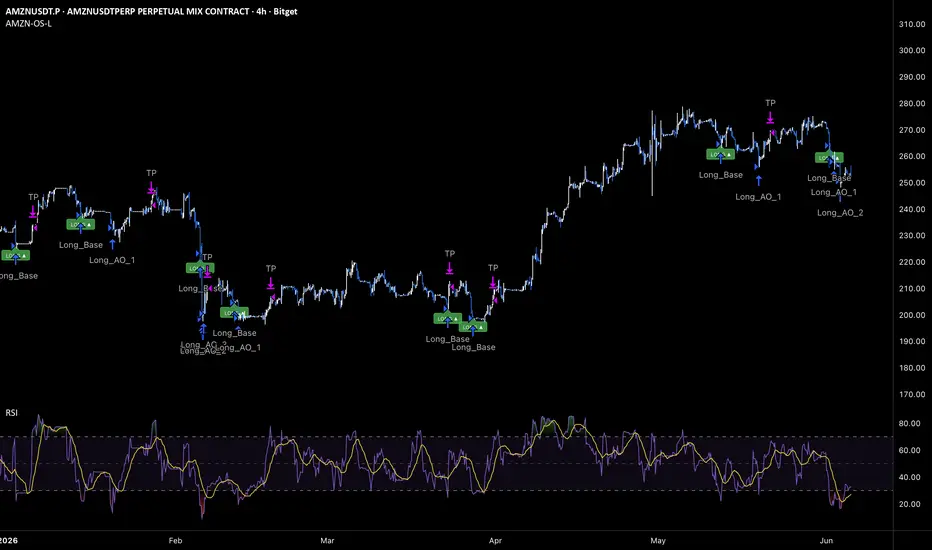Viewport: 932px width, 550px height.
Task: Click the 210.00 price axis label
Action: [x=912, y=289]
